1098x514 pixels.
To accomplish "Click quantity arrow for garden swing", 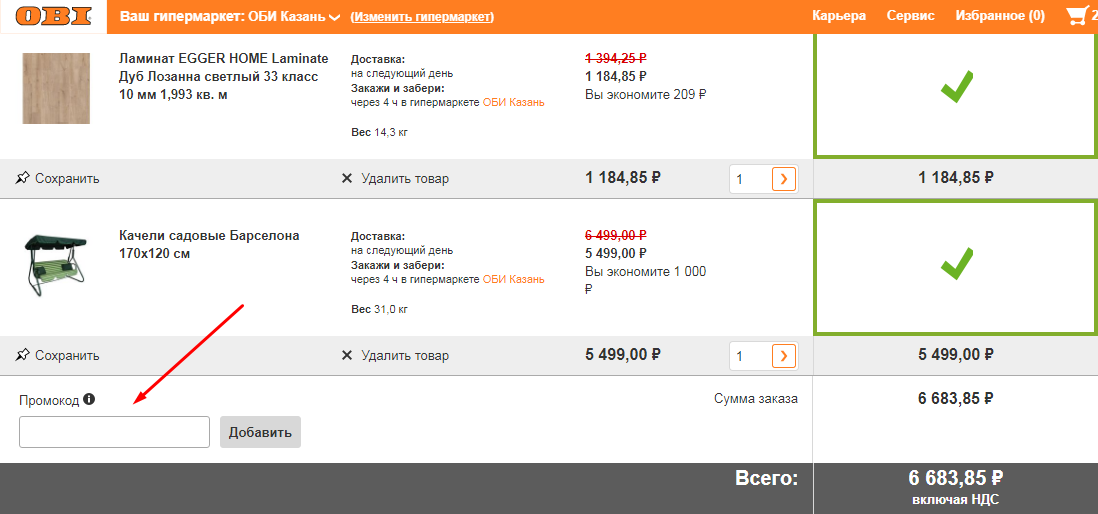I will (x=784, y=356).
